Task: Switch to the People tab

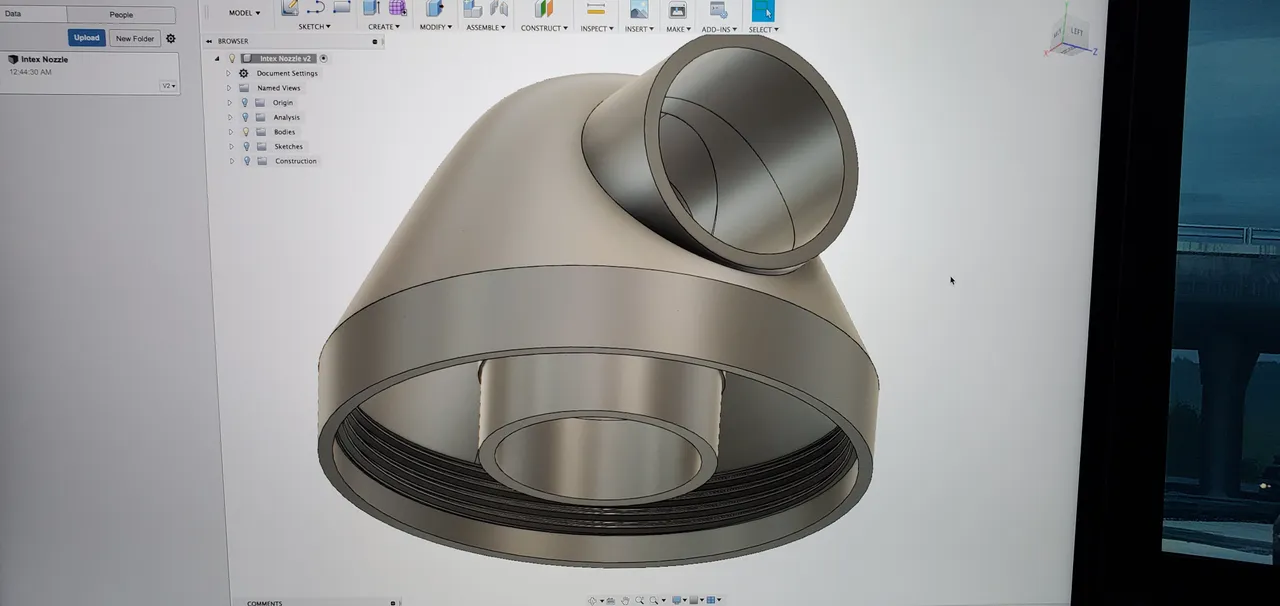Action: click(x=121, y=14)
